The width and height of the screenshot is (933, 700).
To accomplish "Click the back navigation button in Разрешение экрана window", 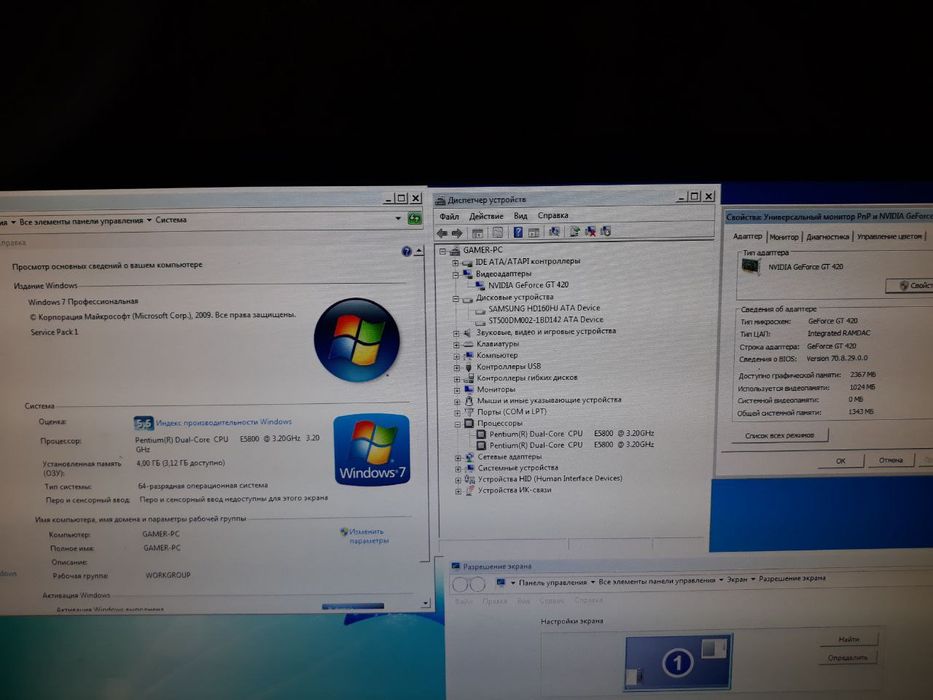I will coord(461,585).
